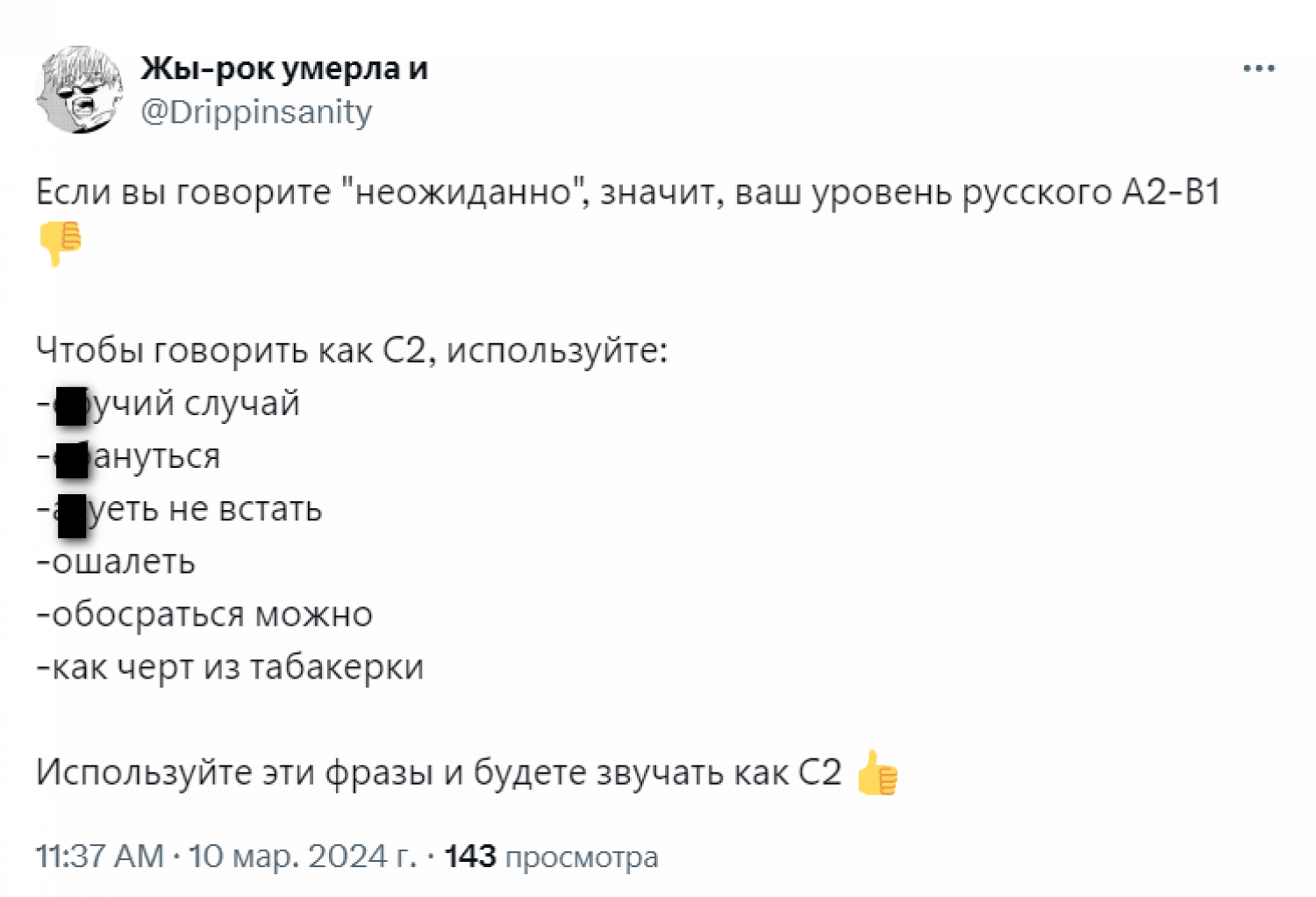1316x897 pixels.
Task: Open the "143 просмотра" view count
Action: coord(551,856)
